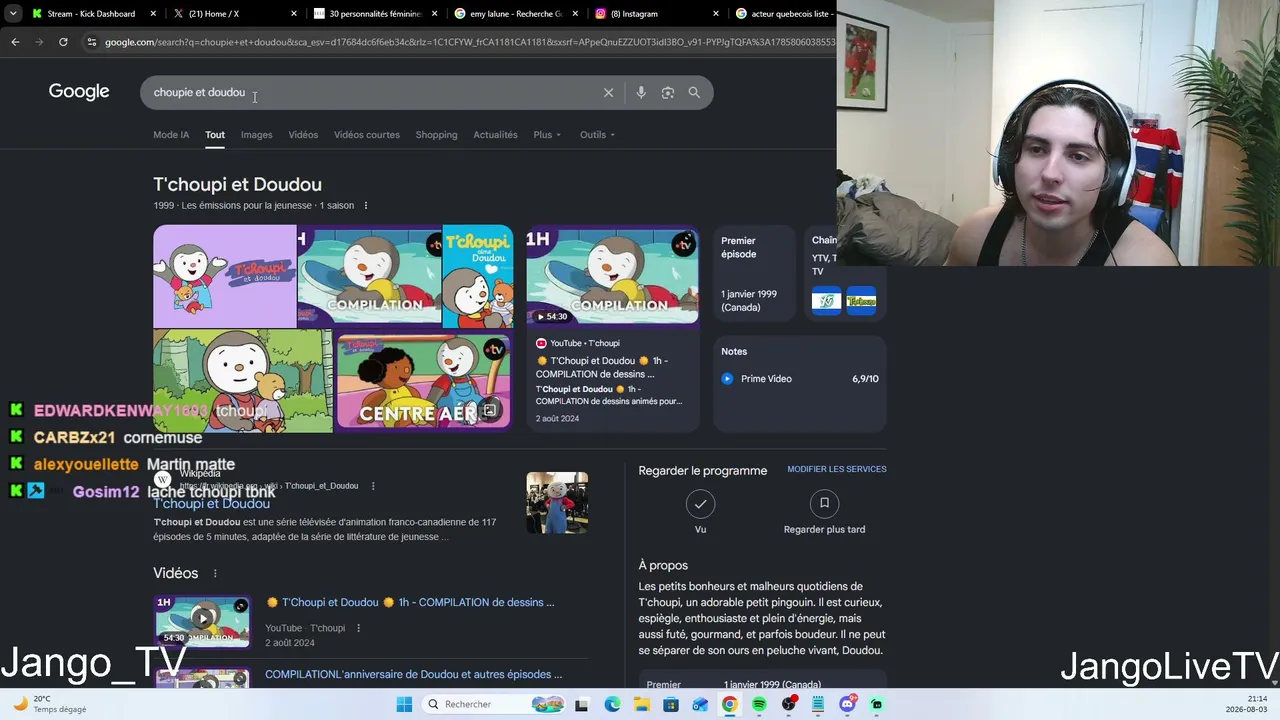Open options for the YouTube T'choupi video
This screenshot has width=1280, height=720.
(x=358, y=628)
